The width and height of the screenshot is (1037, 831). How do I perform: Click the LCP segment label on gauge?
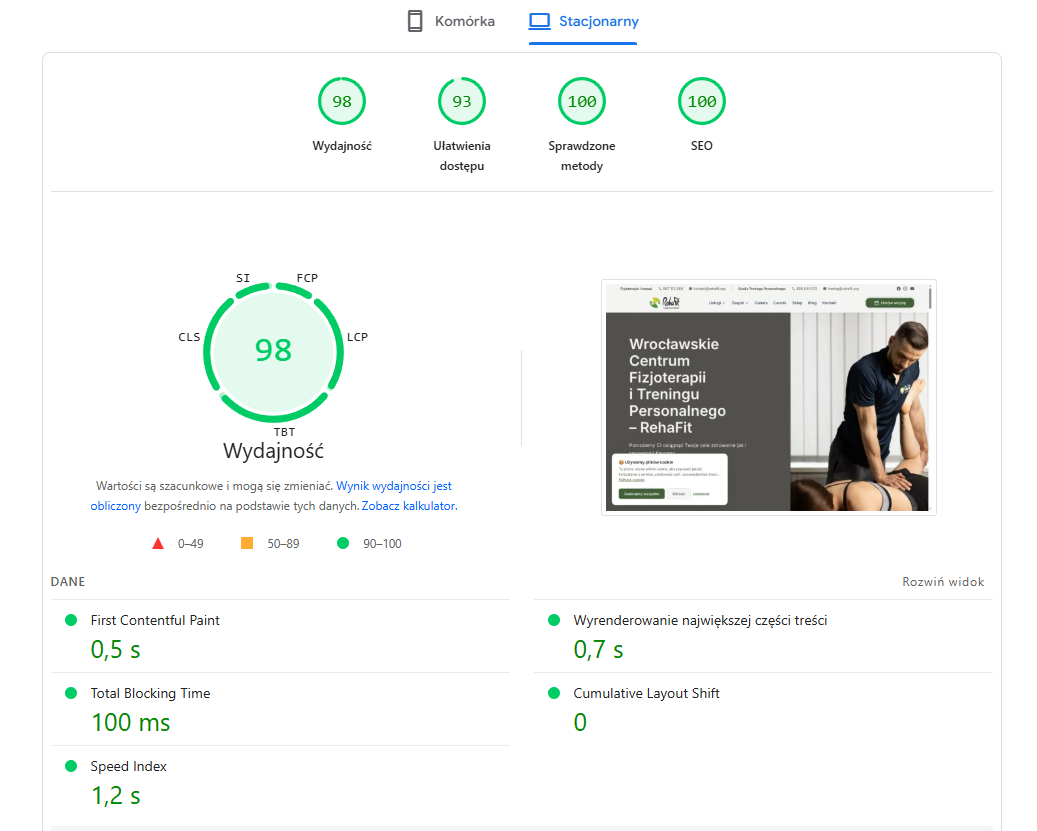pyautogui.click(x=358, y=336)
